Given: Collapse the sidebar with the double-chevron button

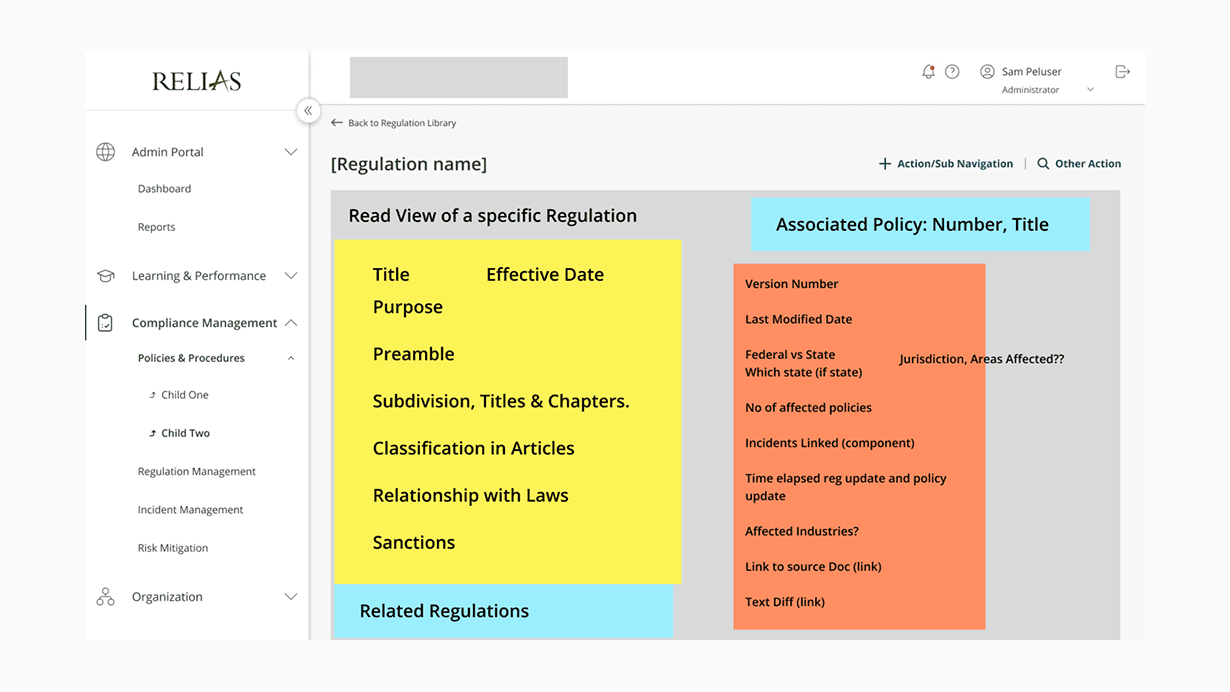Looking at the screenshot, I should pos(308,111).
